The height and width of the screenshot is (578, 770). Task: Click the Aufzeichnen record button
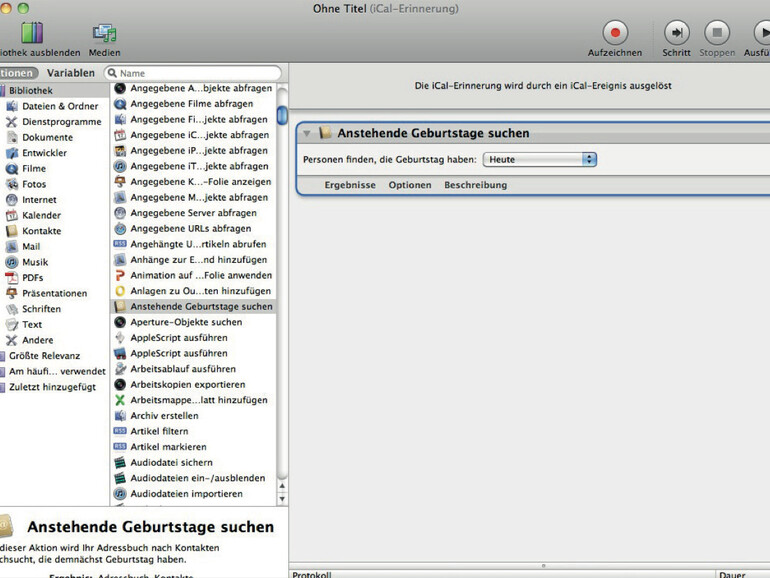(617, 32)
